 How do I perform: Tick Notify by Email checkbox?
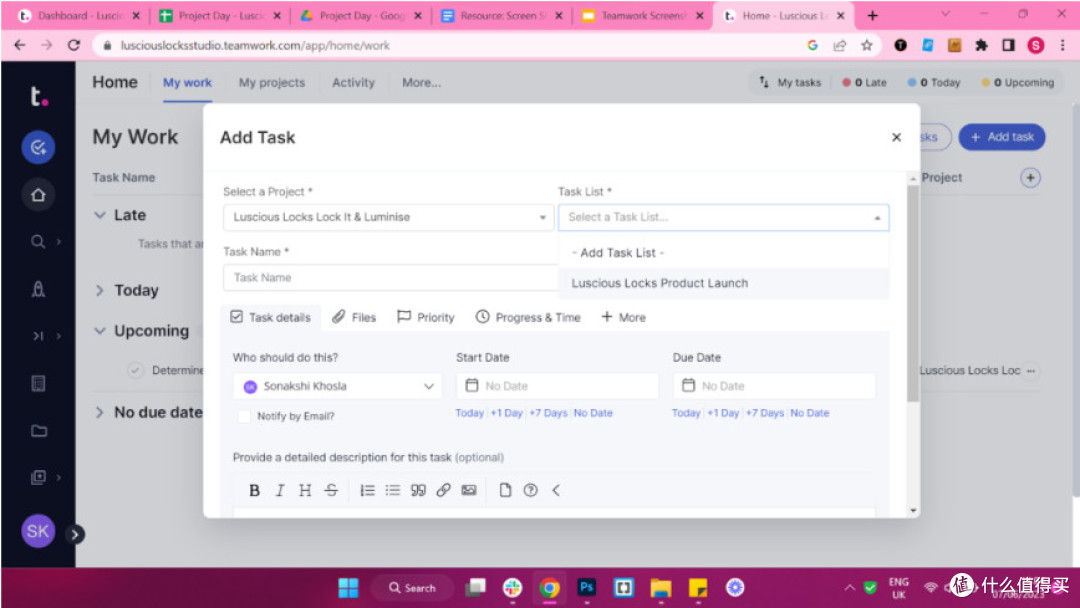[x=244, y=416]
